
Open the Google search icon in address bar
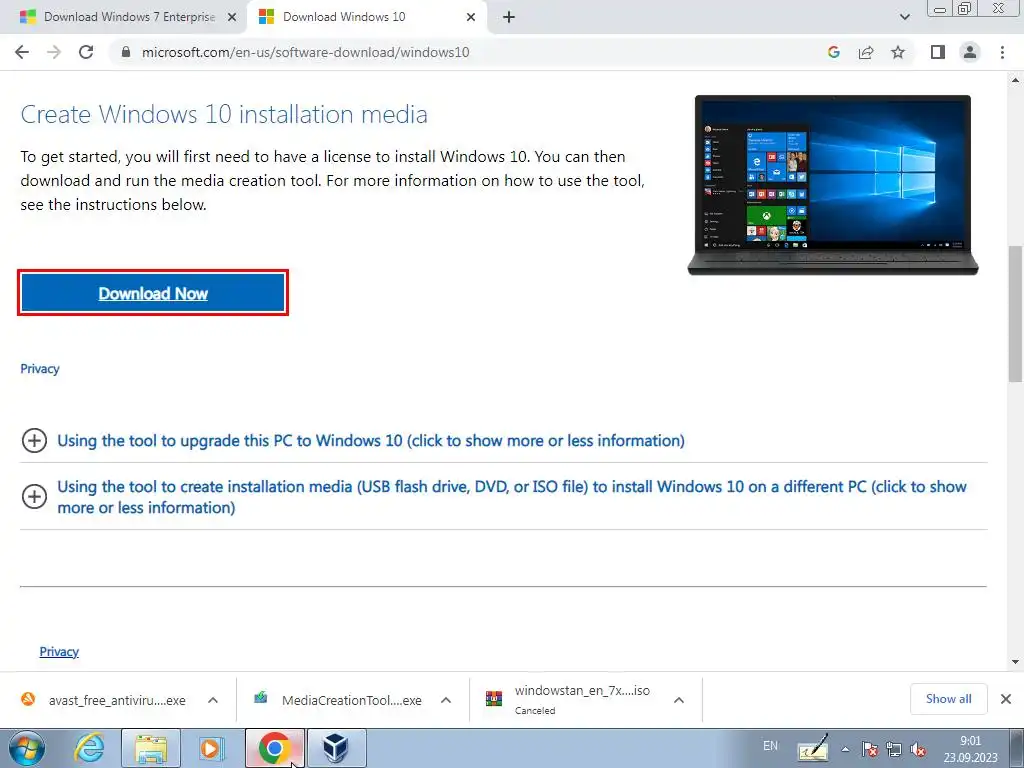[833, 52]
